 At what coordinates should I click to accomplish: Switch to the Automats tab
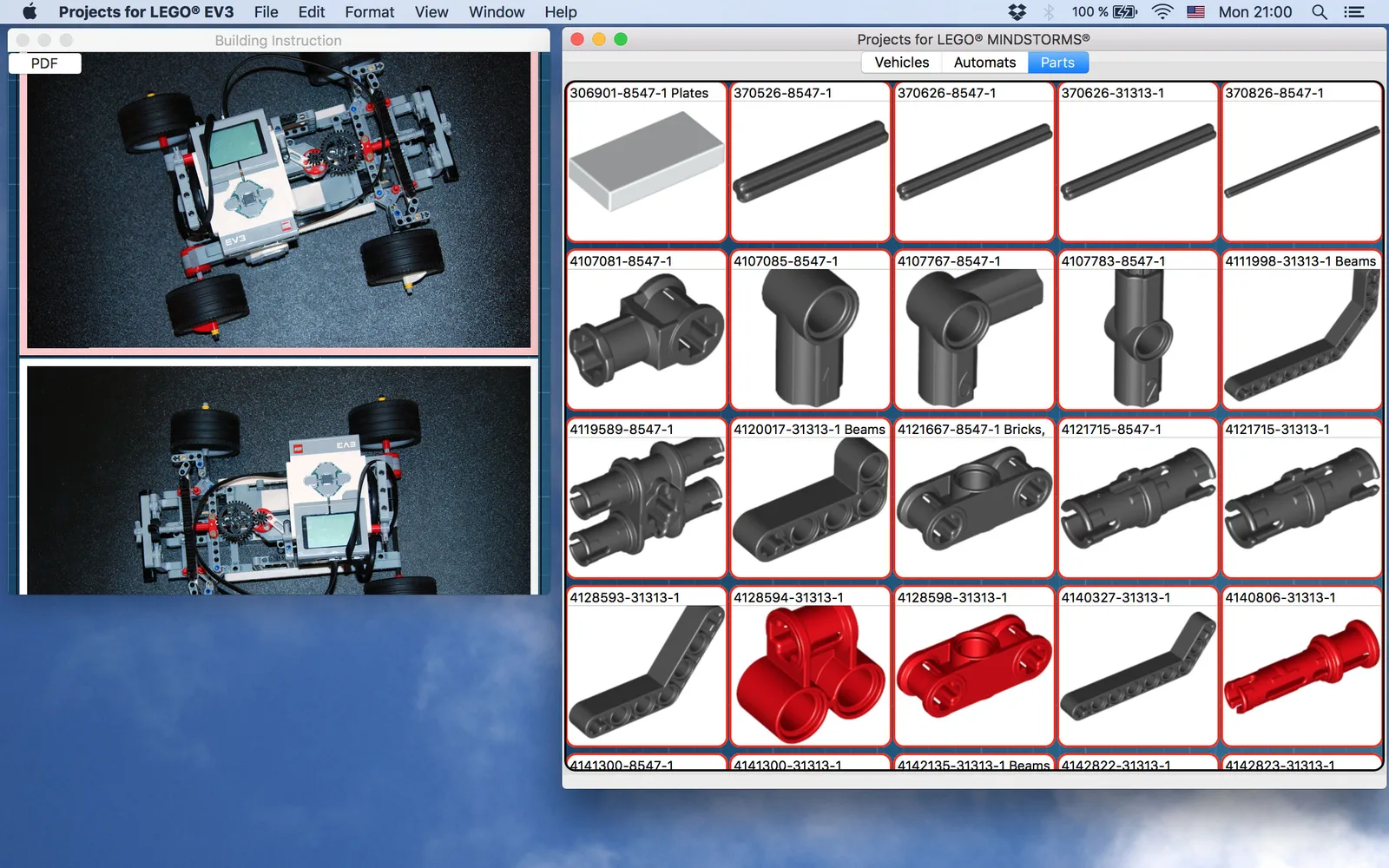pyautogui.click(x=984, y=62)
